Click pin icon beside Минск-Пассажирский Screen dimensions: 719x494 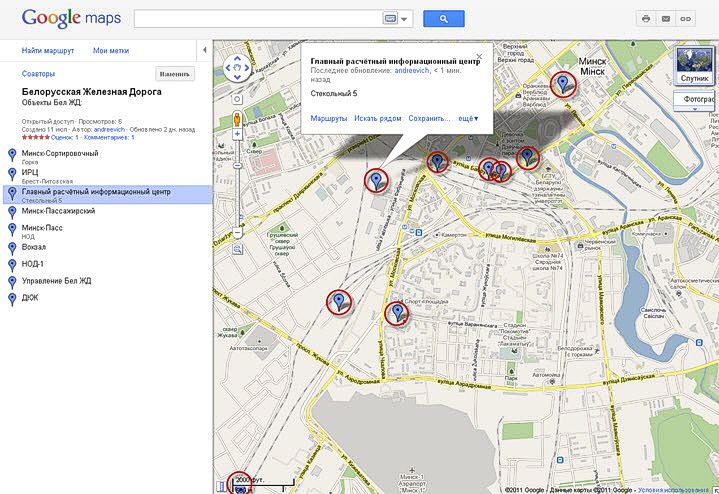click(12, 213)
